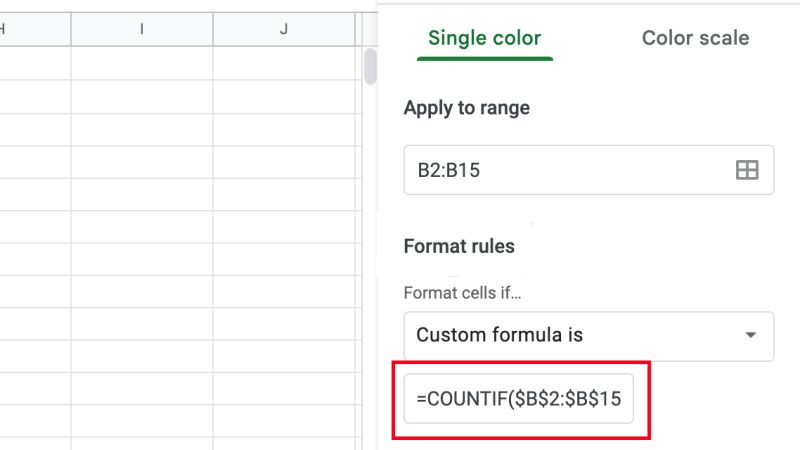
Task: Click the Format rules heading
Action: [x=459, y=246]
